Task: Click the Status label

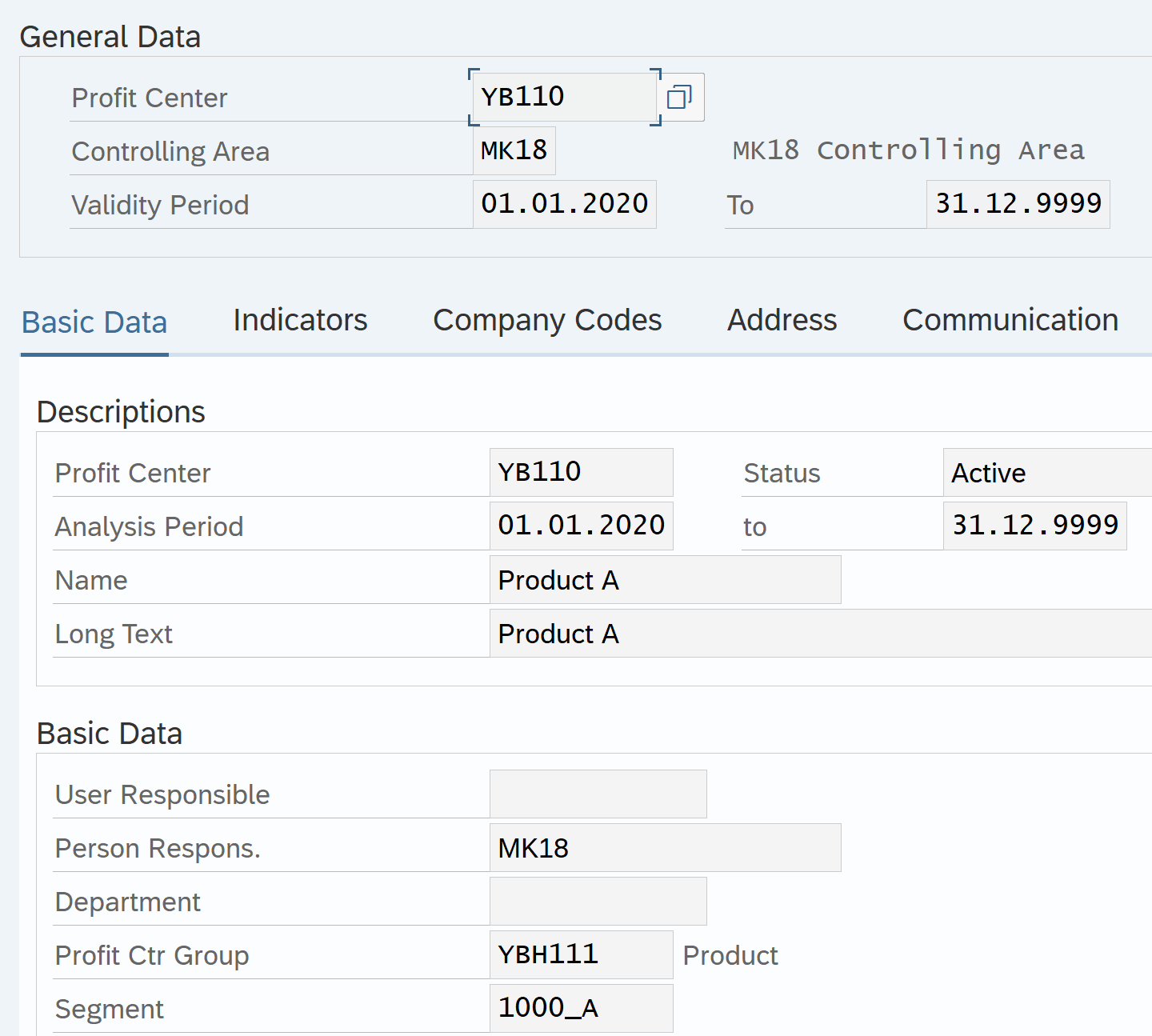Action: coord(782,473)
